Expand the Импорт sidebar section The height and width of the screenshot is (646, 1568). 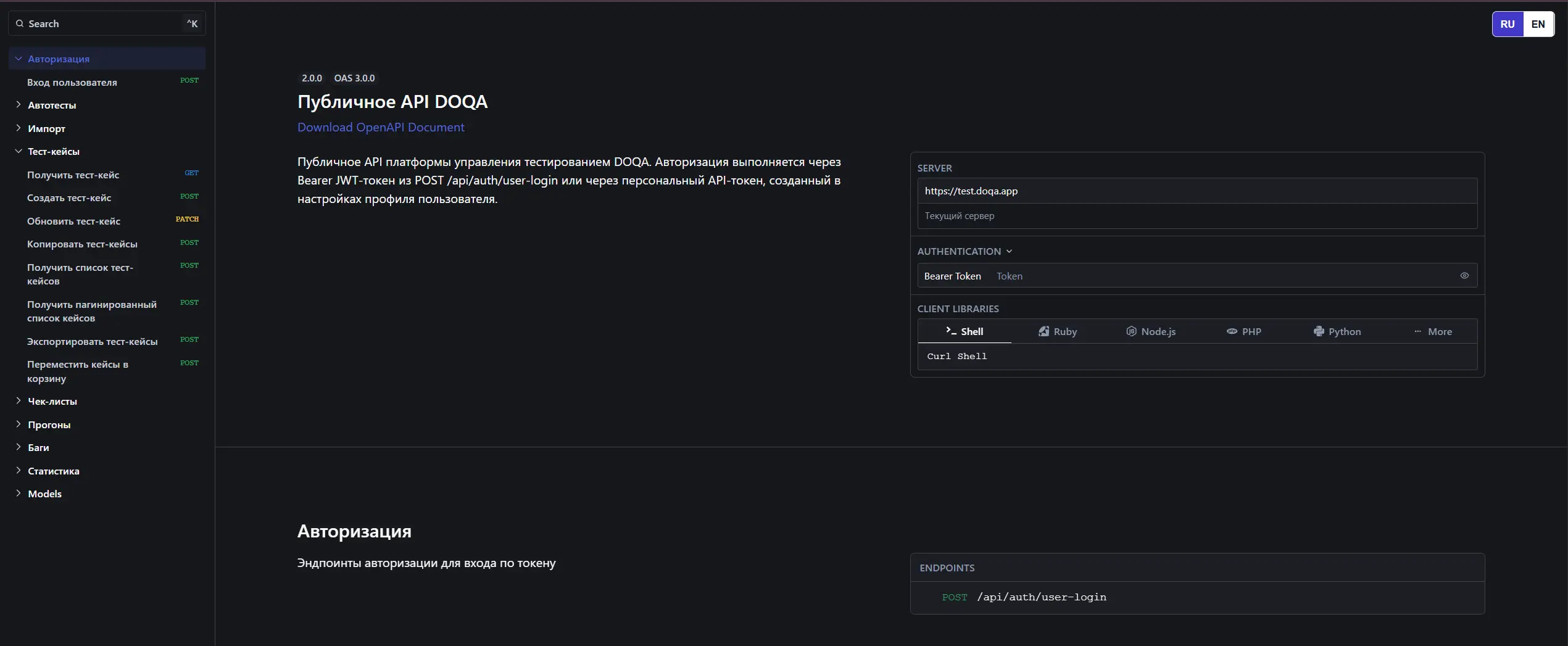click(x=19, y=128)
